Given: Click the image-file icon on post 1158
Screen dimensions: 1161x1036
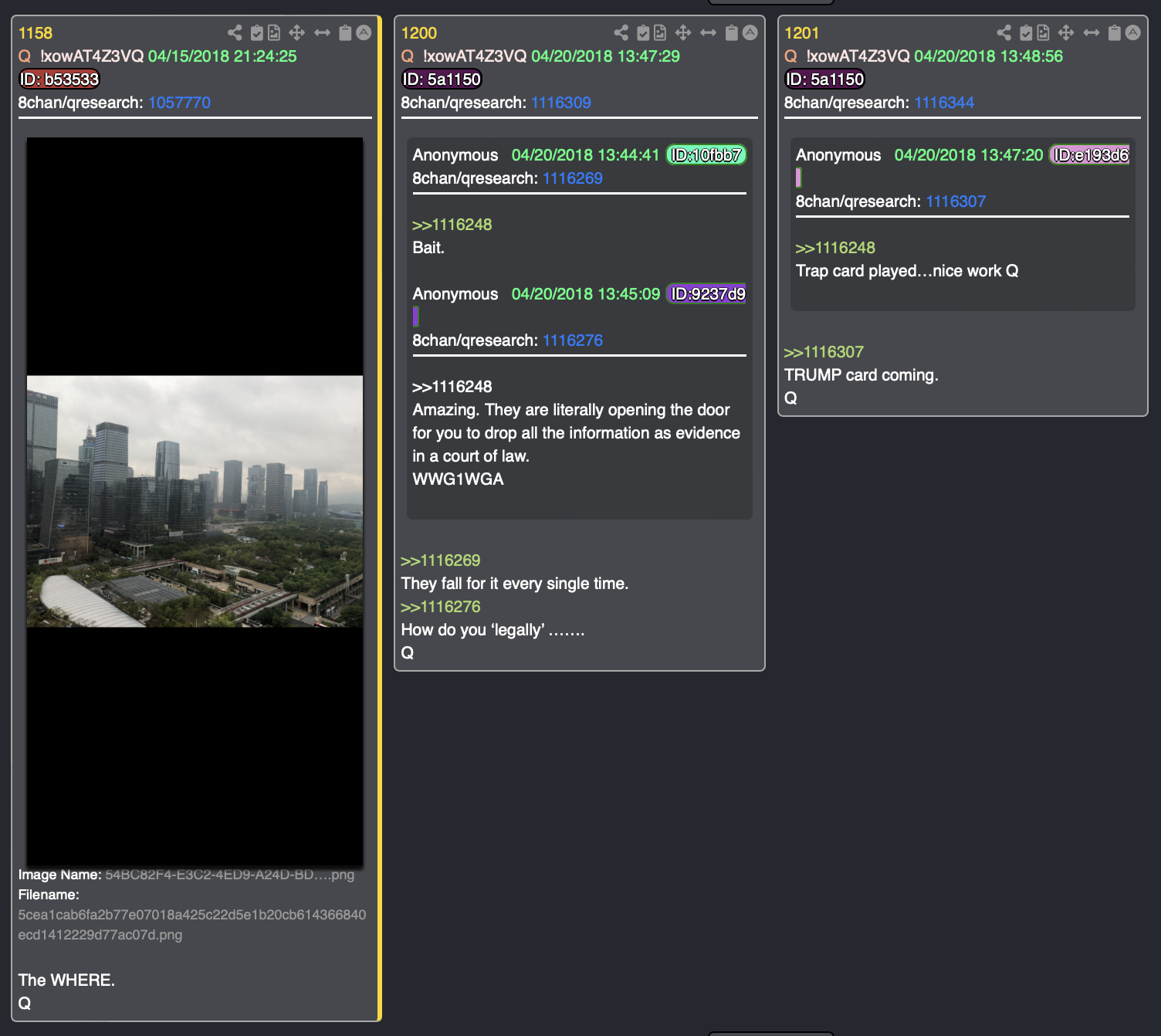Looking at the screenshot, I should click(274, 32).
